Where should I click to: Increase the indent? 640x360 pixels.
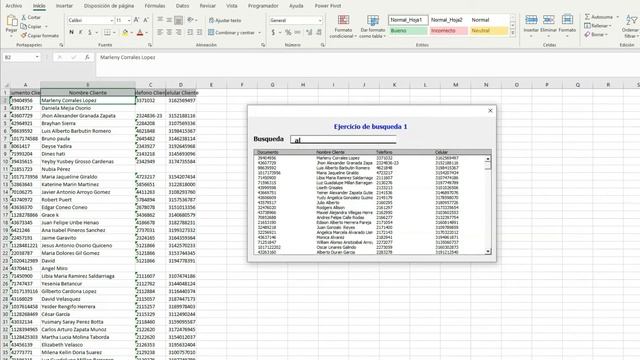coord(199,32)
